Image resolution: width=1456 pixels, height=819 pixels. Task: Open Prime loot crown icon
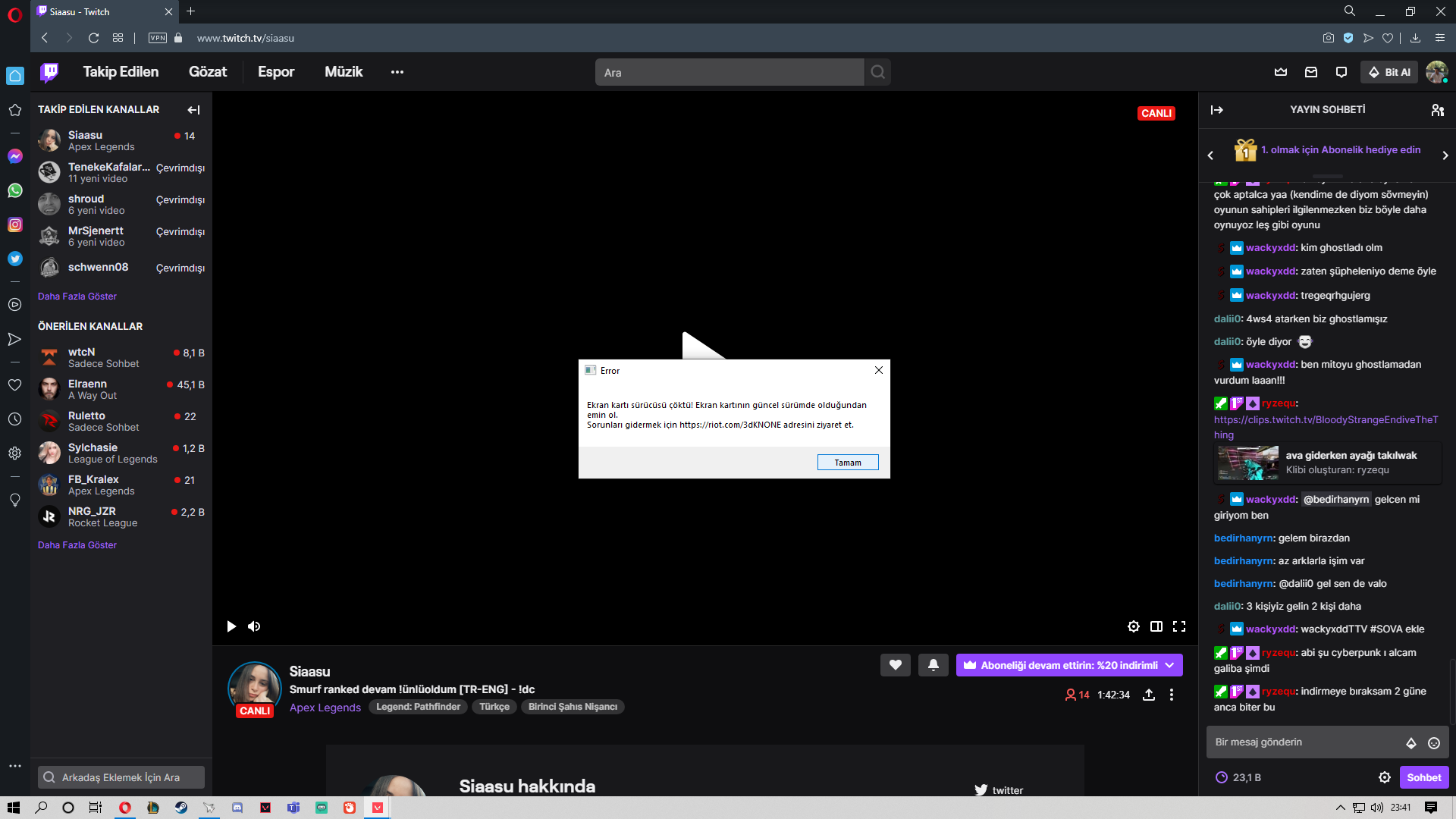tap(1281, 72)
